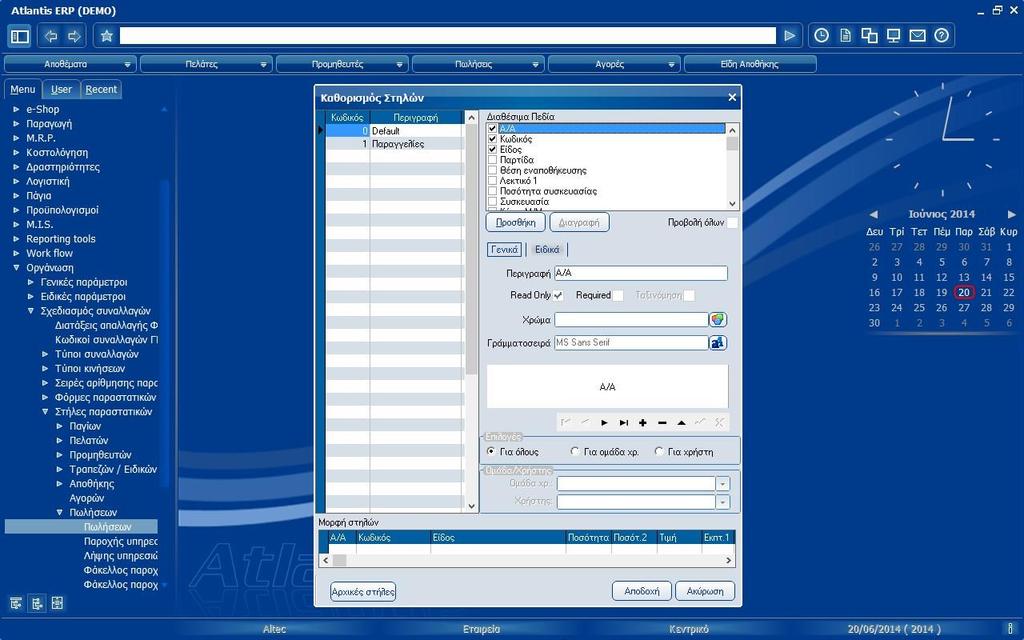Open the Πωλήσεις dropdown menu
This screenshot has height=640, width=1024.
coord(478,64)
